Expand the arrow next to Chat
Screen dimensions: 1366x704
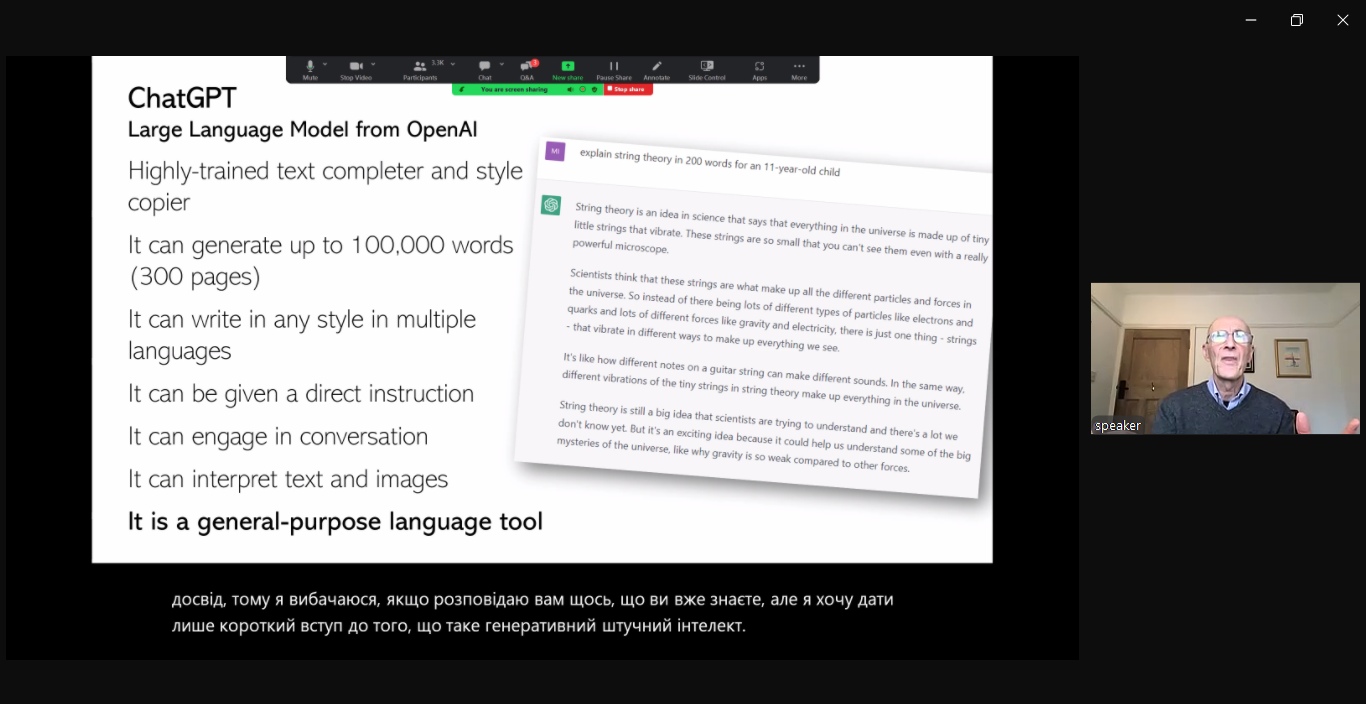[x=499, y=63]
